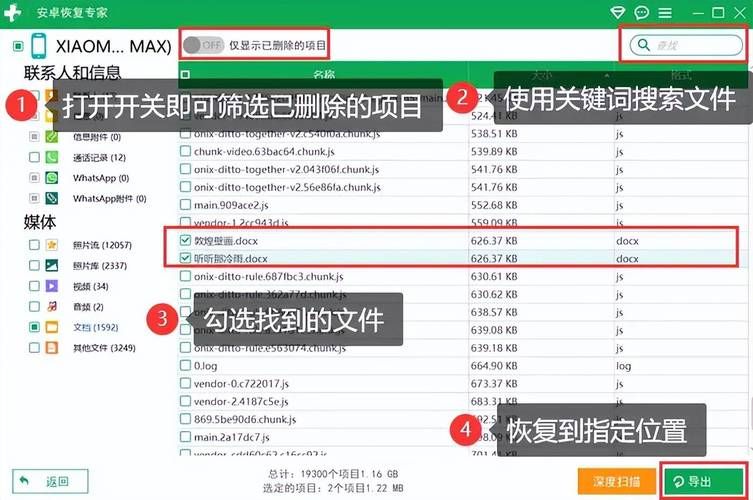The height and width of the screenshot is (500, 753).
Task: Click in the search input field
Action: click(686, 45)
